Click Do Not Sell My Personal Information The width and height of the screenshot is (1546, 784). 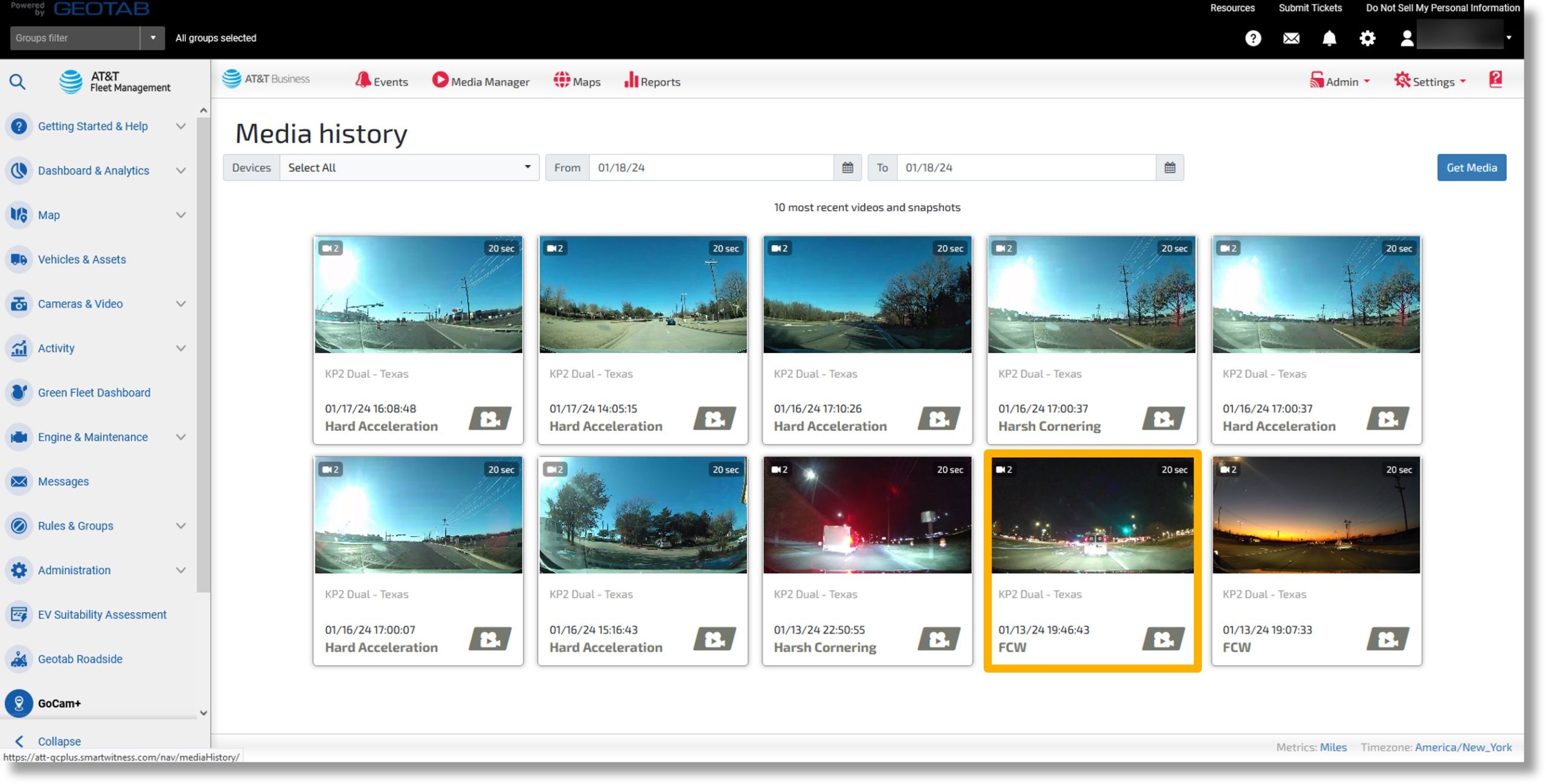coord(1443,8)
